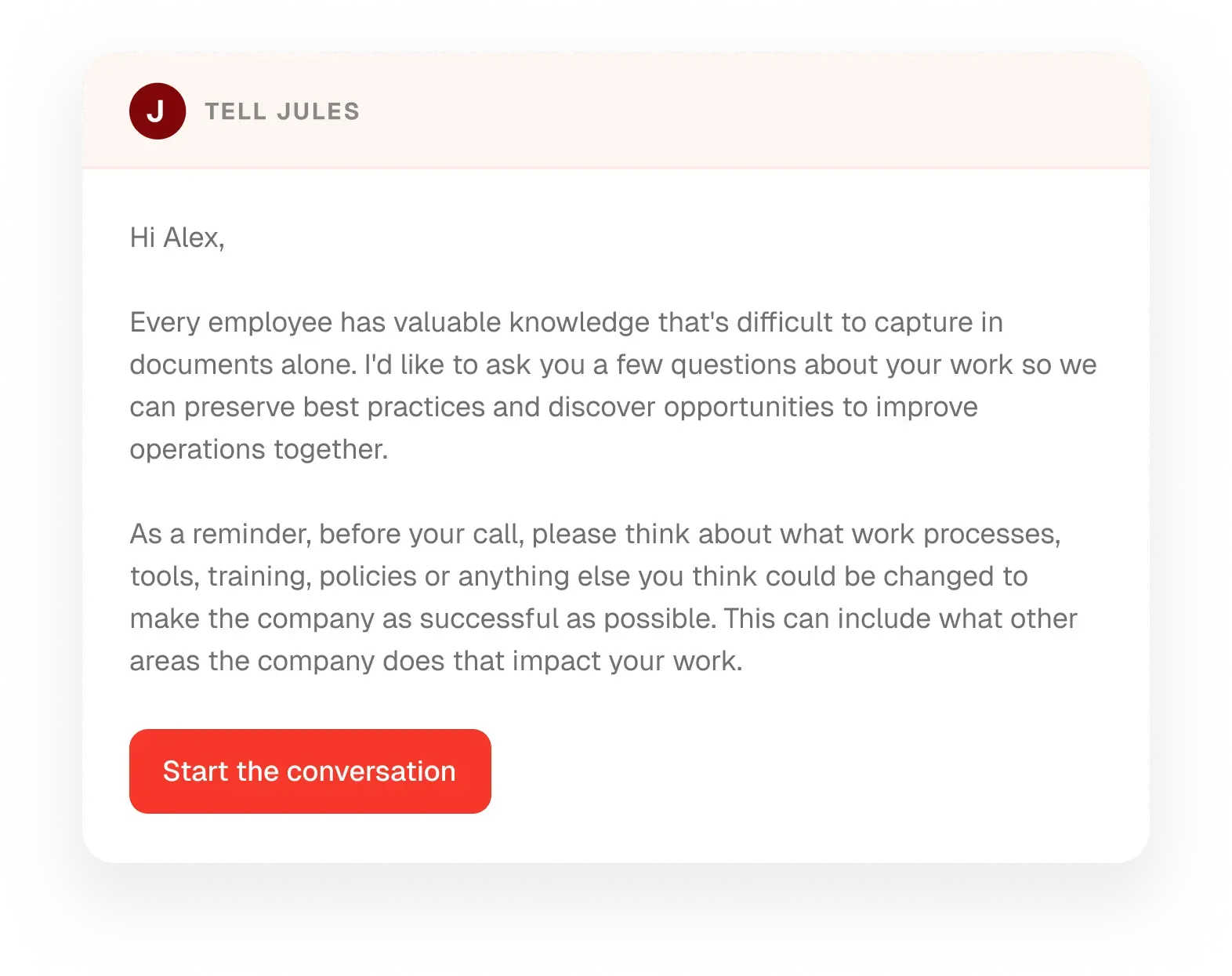Click the line starting 'tools, training, policies'

(579, 576)
